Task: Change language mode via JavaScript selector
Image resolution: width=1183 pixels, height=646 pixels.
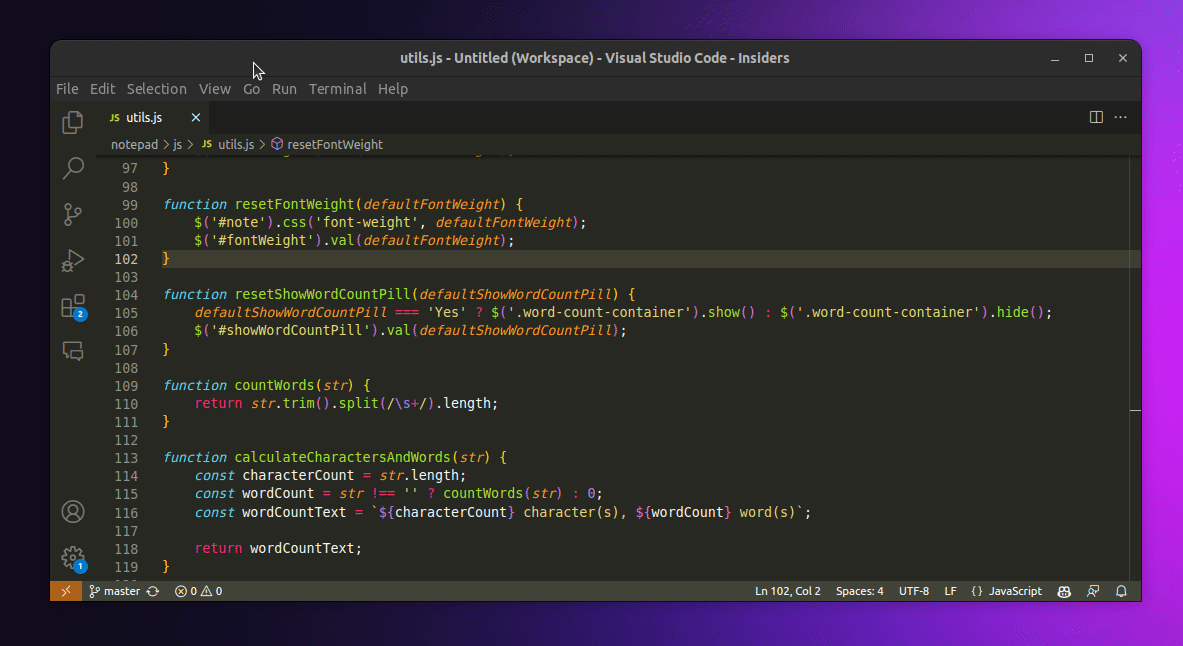Action: tap(1012, 591)
